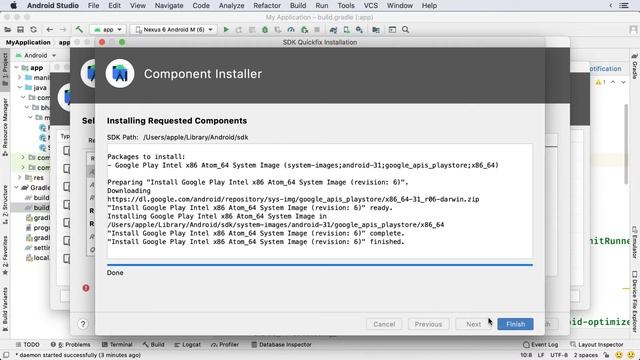Open the Build menu
640x360 pixels.
click(298, 6)
